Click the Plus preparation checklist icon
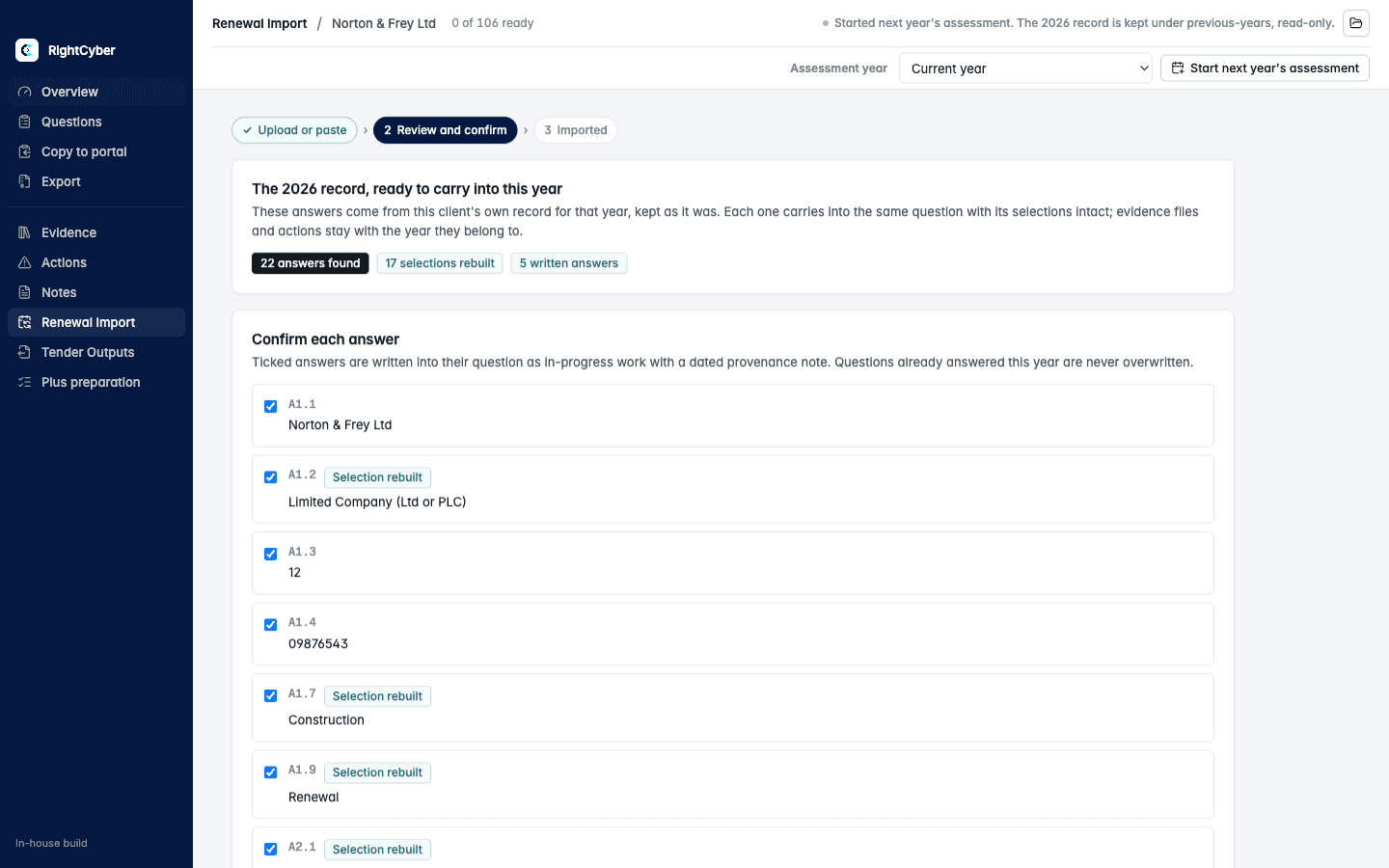 click(25, 382)
